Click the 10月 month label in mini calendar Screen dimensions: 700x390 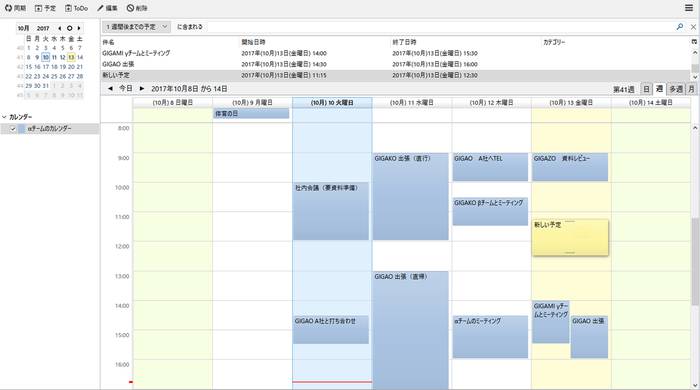(24, 28)
